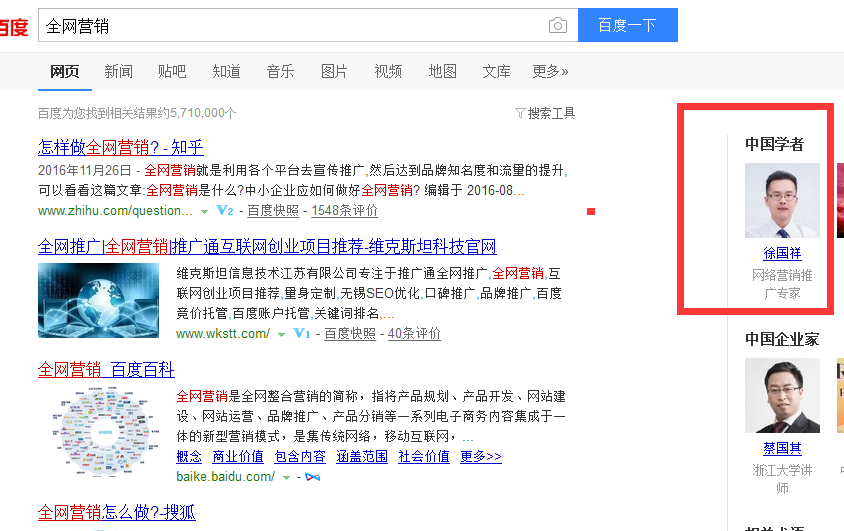Switch to the 文库 tab
Screen dimensions: 844x531
point(496,71)
